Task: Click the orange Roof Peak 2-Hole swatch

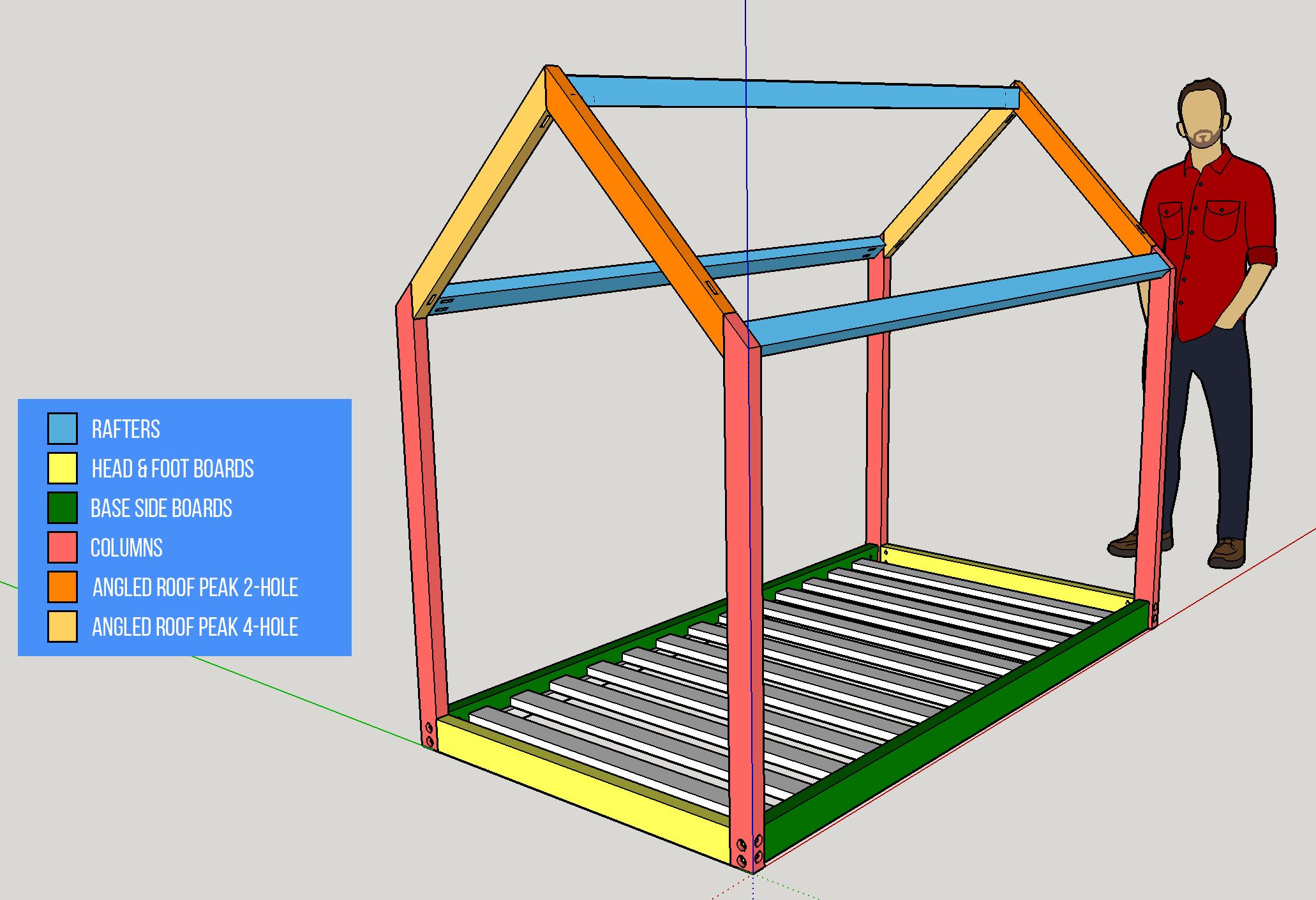Action: [x=63, y=587]
